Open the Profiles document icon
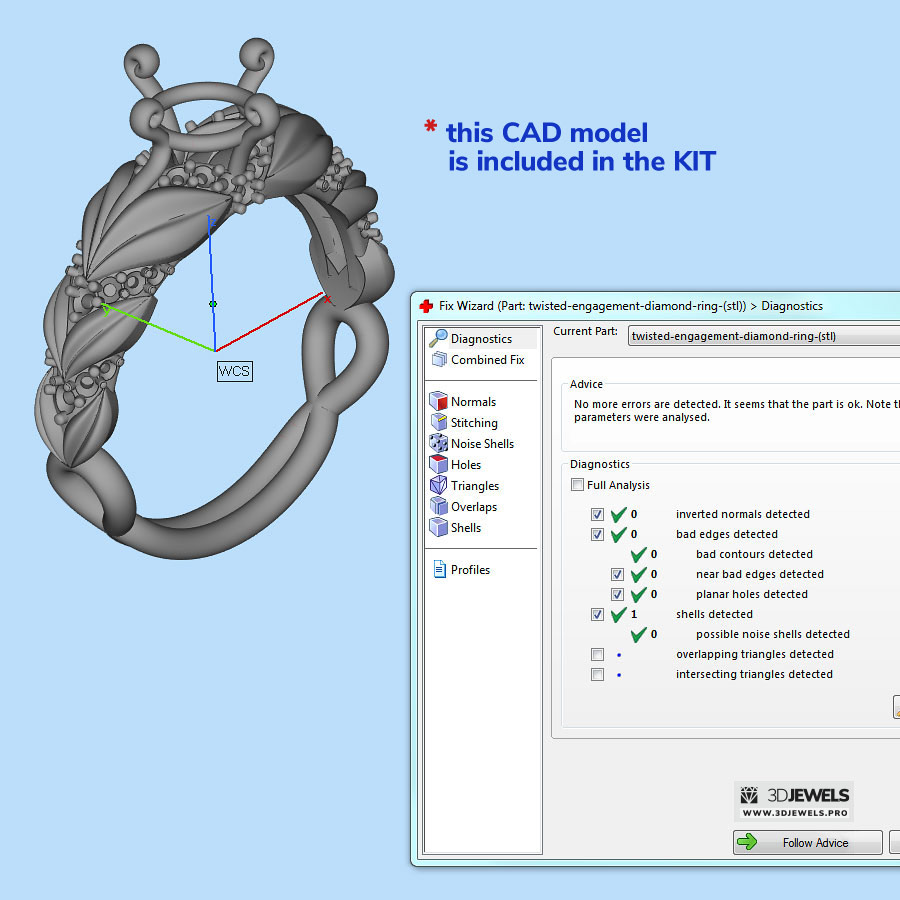This screenshot has height=900, width=900. (x=438, y=570)
